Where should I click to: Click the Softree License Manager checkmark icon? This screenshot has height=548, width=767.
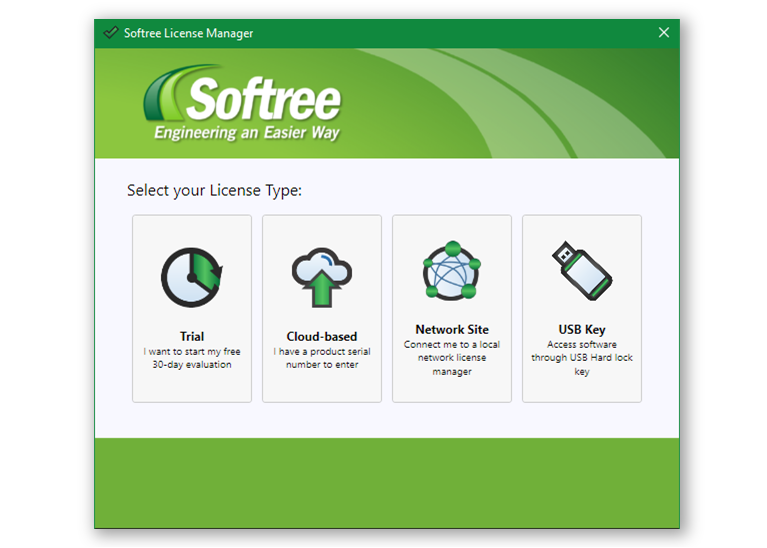click(x=111, y=33)
